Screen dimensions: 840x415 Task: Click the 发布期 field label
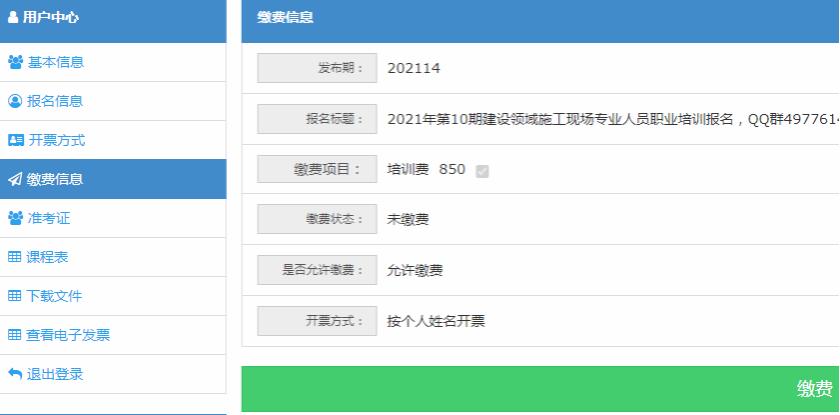(317, 68)
